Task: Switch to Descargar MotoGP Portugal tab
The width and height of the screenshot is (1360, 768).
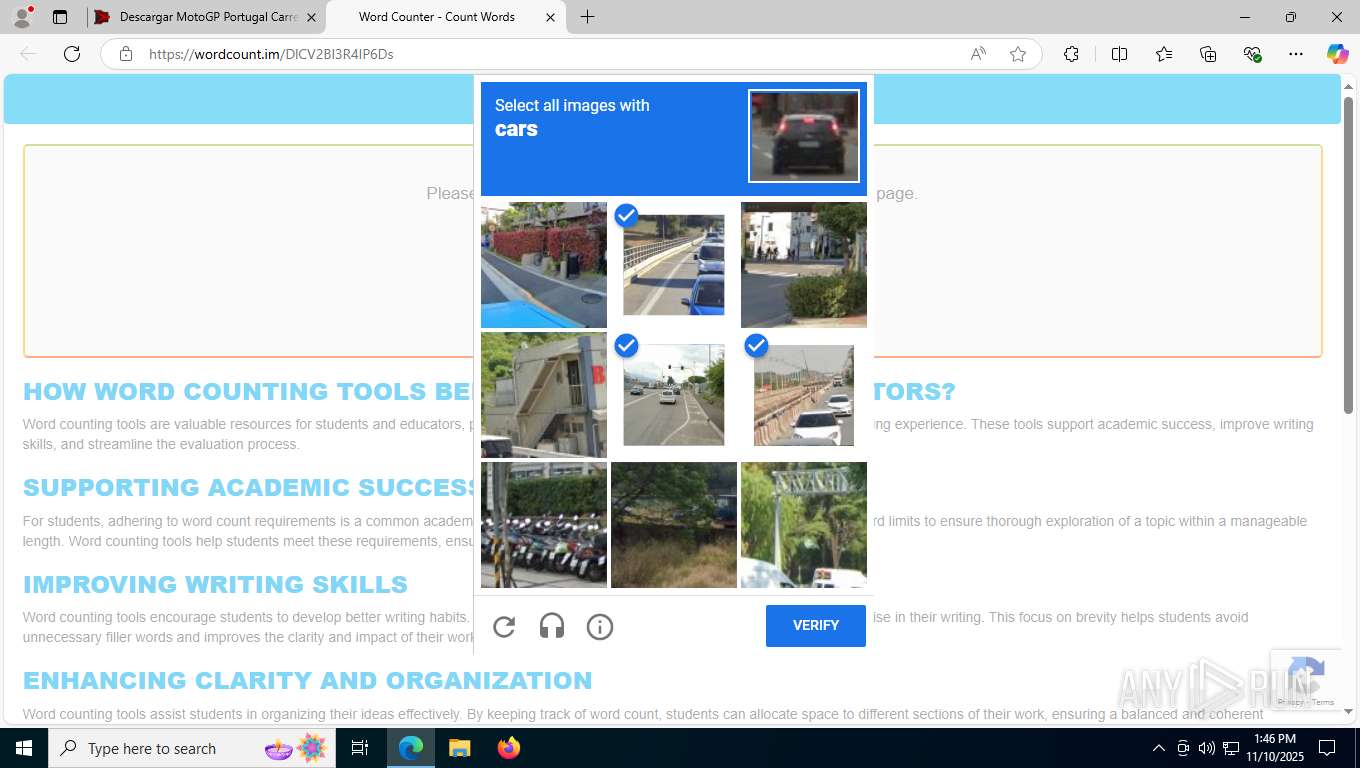Action: click(x=206, y=17)
